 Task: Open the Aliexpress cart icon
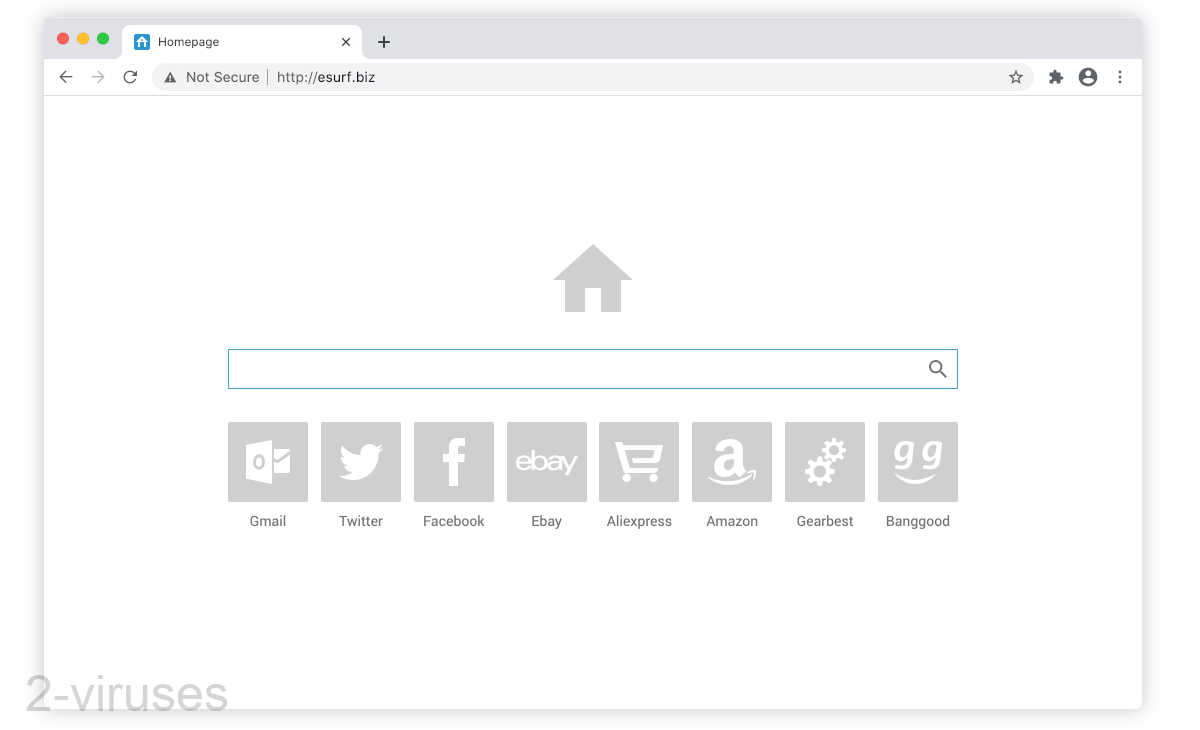(639, 462)
